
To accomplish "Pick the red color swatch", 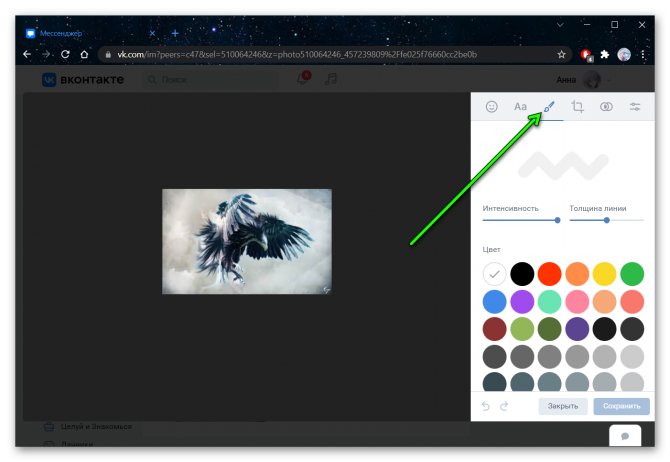I will click(550, 274).
